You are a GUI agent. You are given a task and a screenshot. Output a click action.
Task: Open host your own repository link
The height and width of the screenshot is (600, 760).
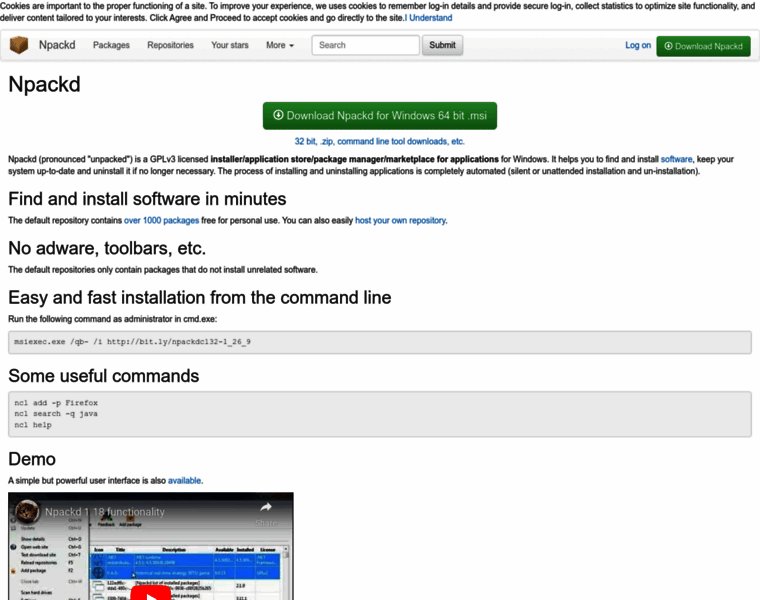(x=400, y=221)
